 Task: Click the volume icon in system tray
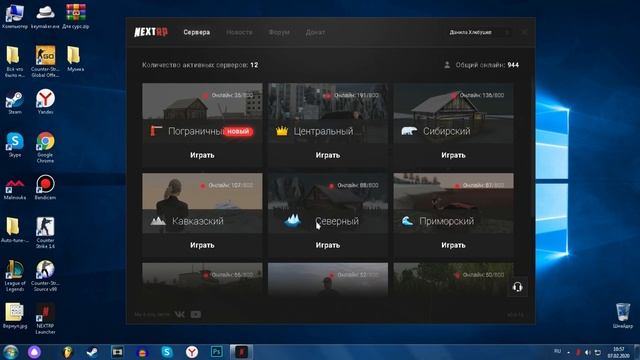tap(587, 352)
